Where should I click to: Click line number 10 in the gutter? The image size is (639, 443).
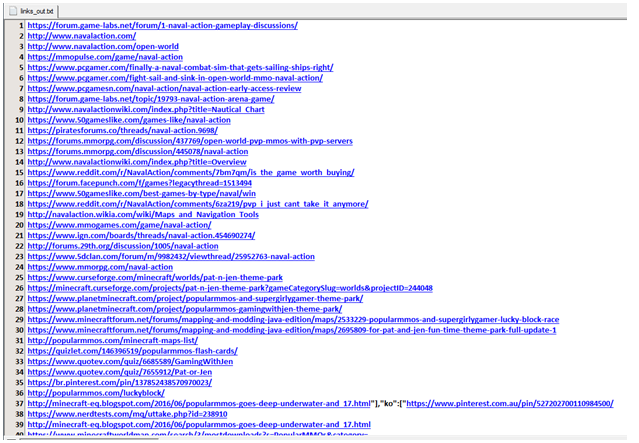coord(20,120)
